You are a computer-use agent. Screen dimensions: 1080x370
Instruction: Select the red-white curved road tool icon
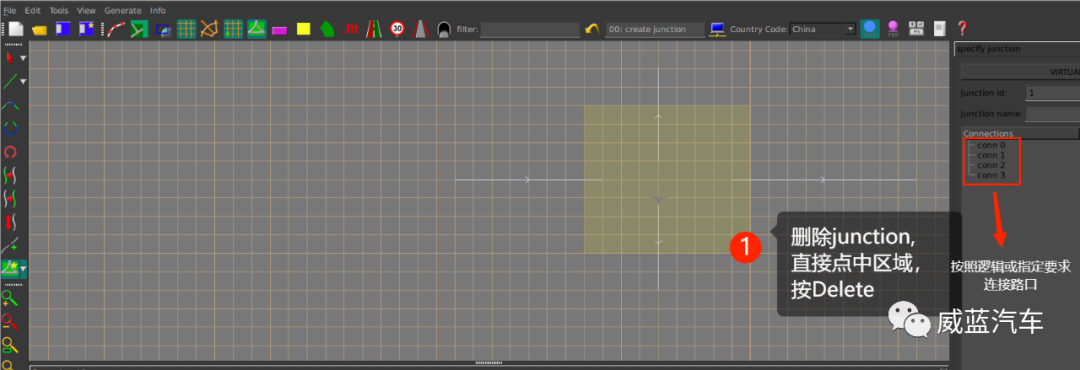pos(116,29)
